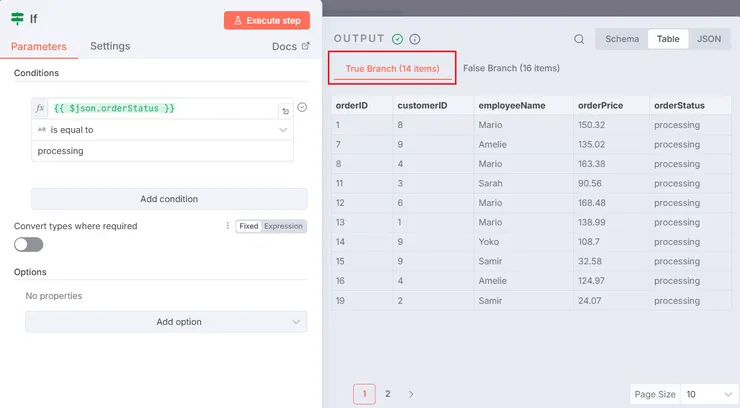Click the green output success checkmark
The width and height of the screenshot is (740, 408).
pos(398,39)
